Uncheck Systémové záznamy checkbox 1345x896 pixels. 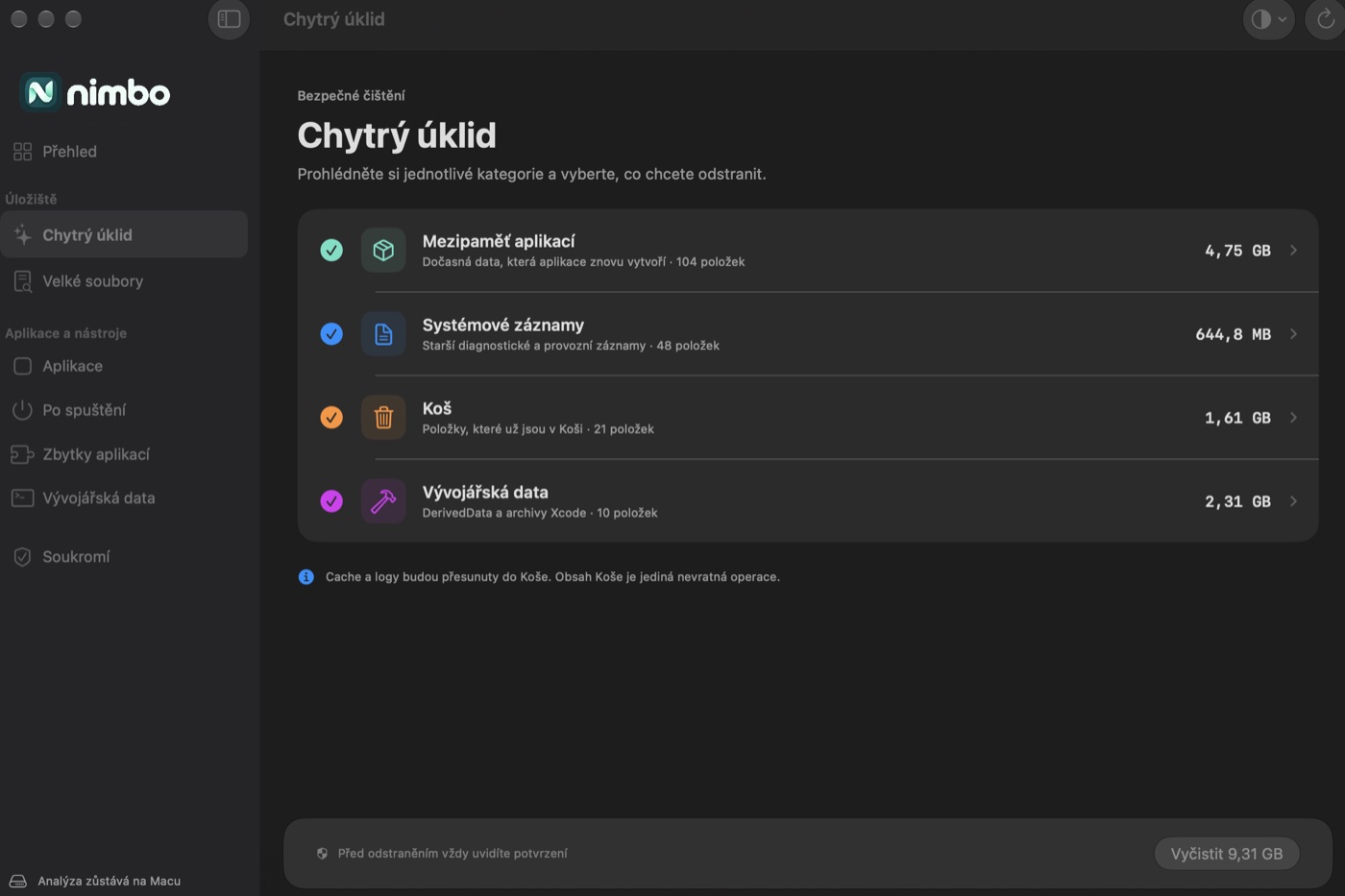click(x=331, y=334)
